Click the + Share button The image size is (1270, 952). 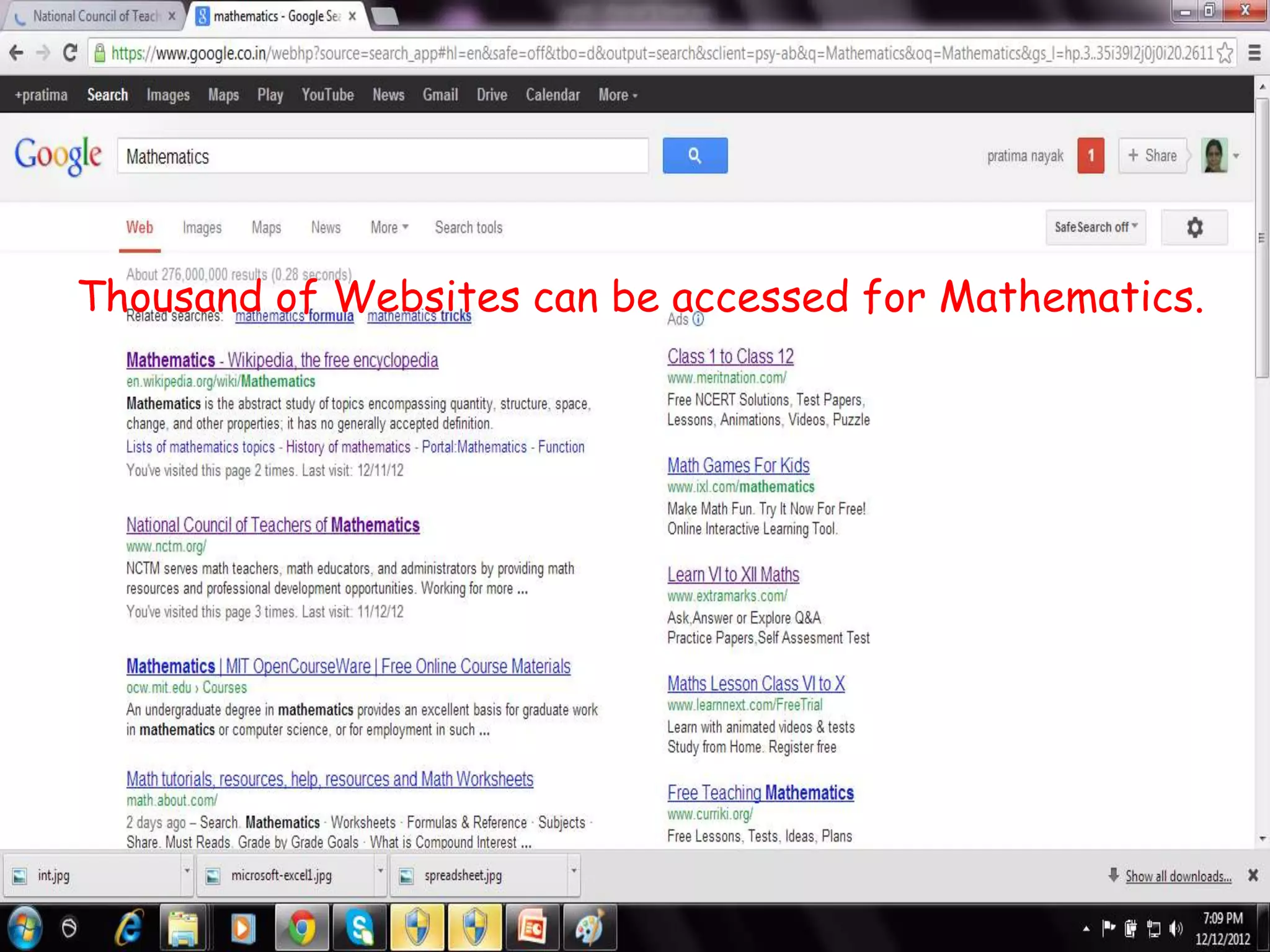(1153, 156)
